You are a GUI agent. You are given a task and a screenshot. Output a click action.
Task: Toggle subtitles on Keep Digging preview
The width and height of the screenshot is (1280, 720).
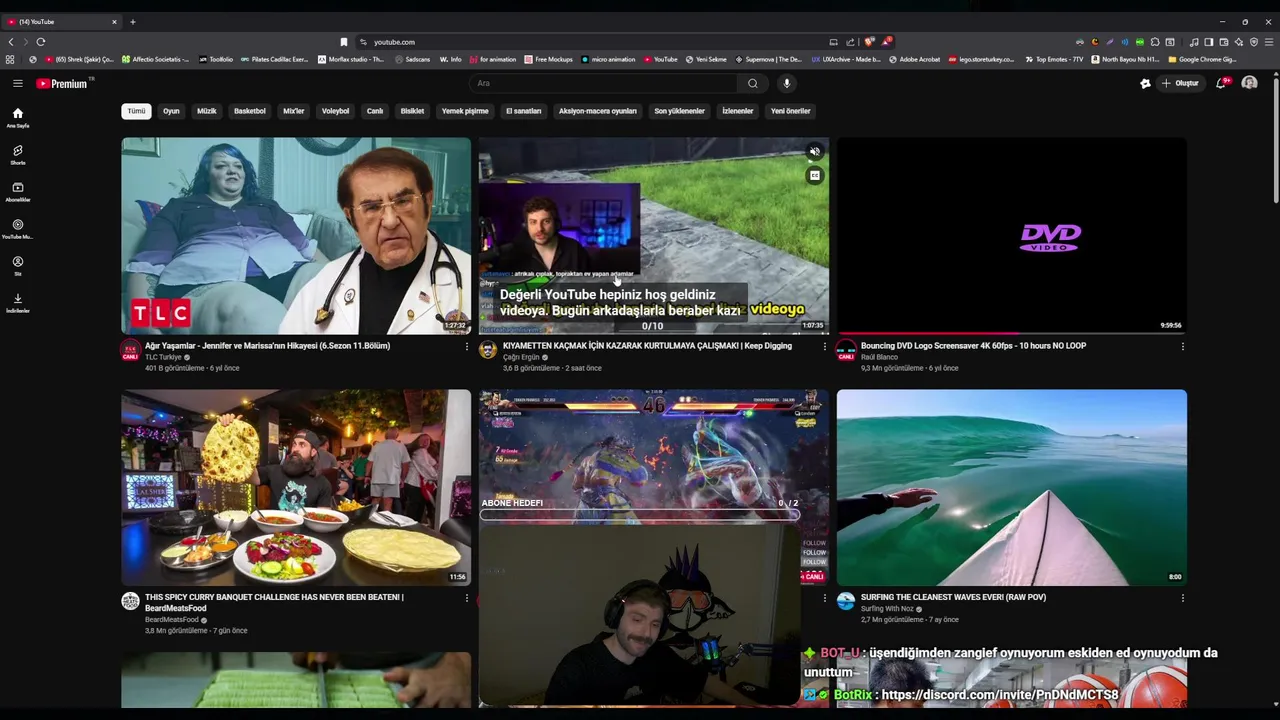click(814, 176)
